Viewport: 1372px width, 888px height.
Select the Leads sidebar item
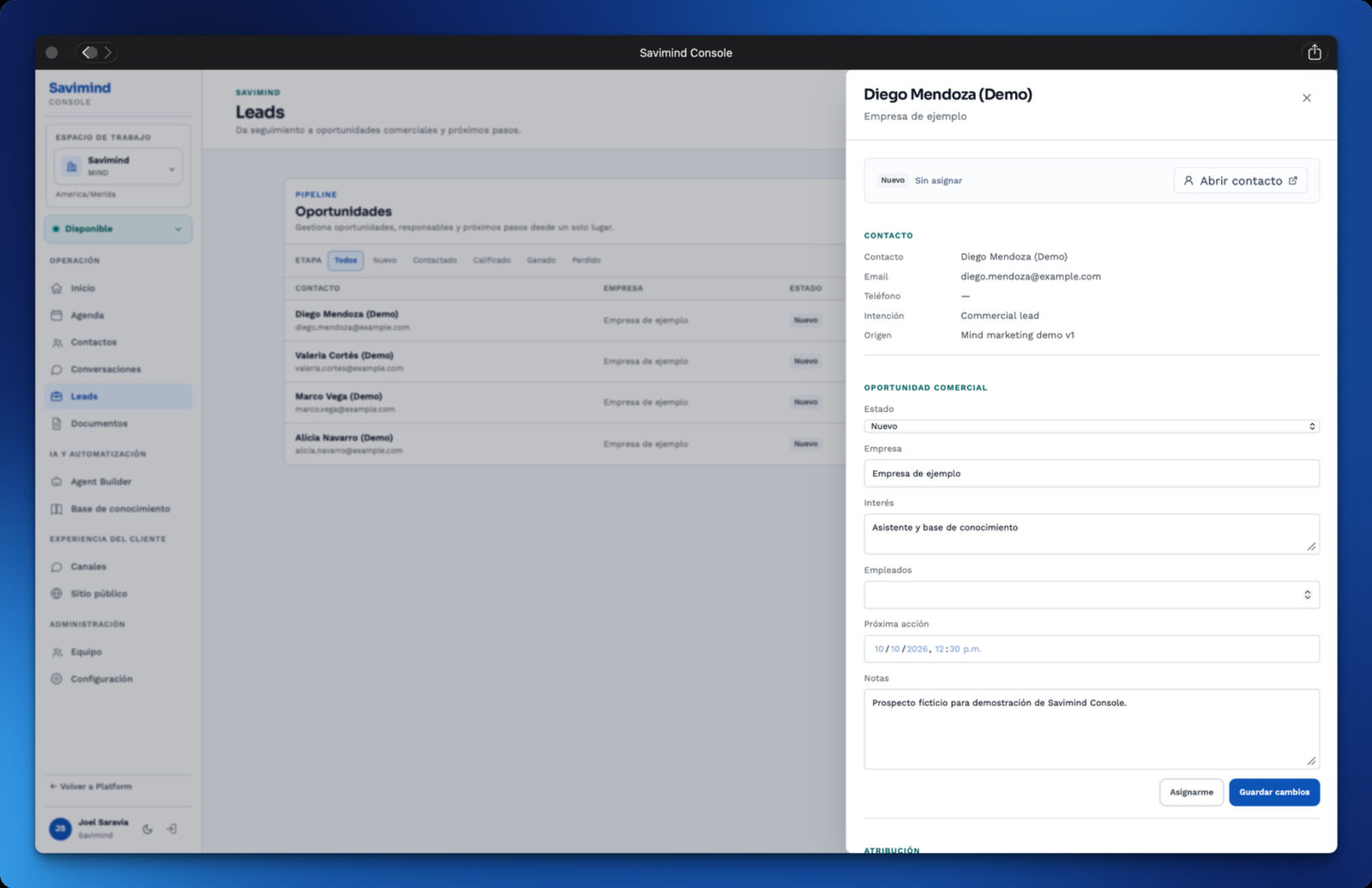[x=118, y=396]
